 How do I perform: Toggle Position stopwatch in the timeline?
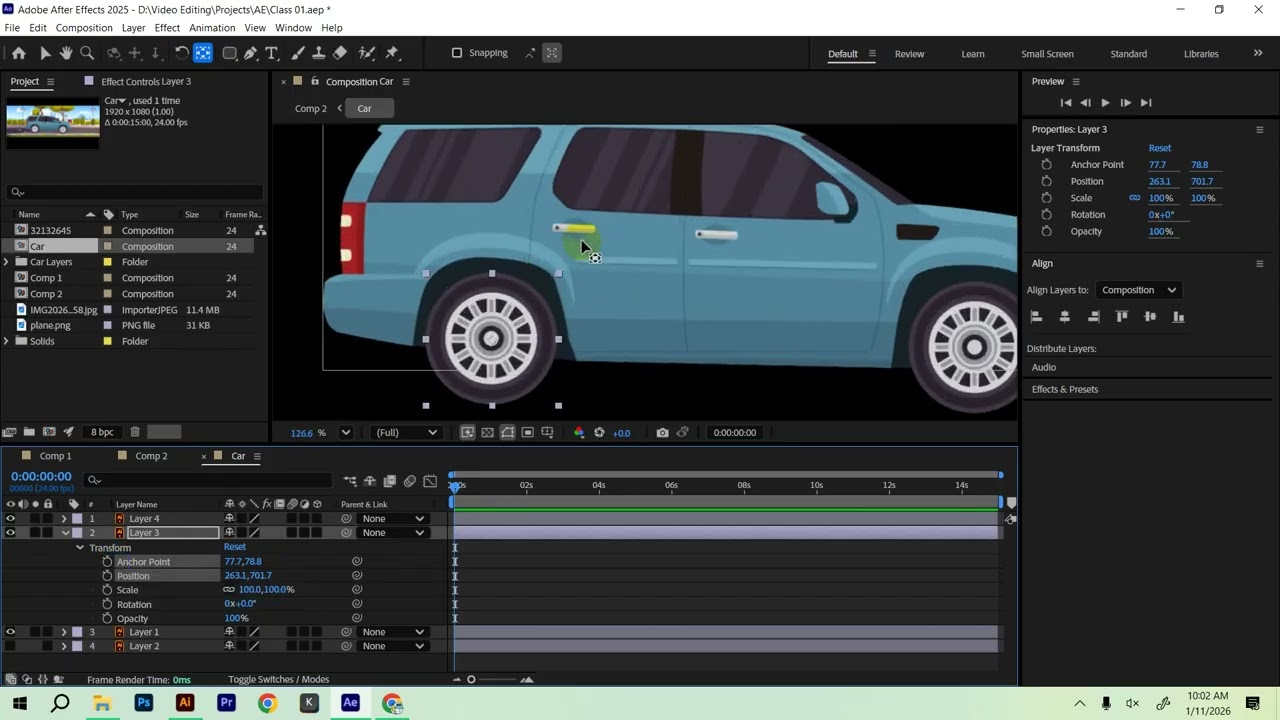click(x=107, y=576)
